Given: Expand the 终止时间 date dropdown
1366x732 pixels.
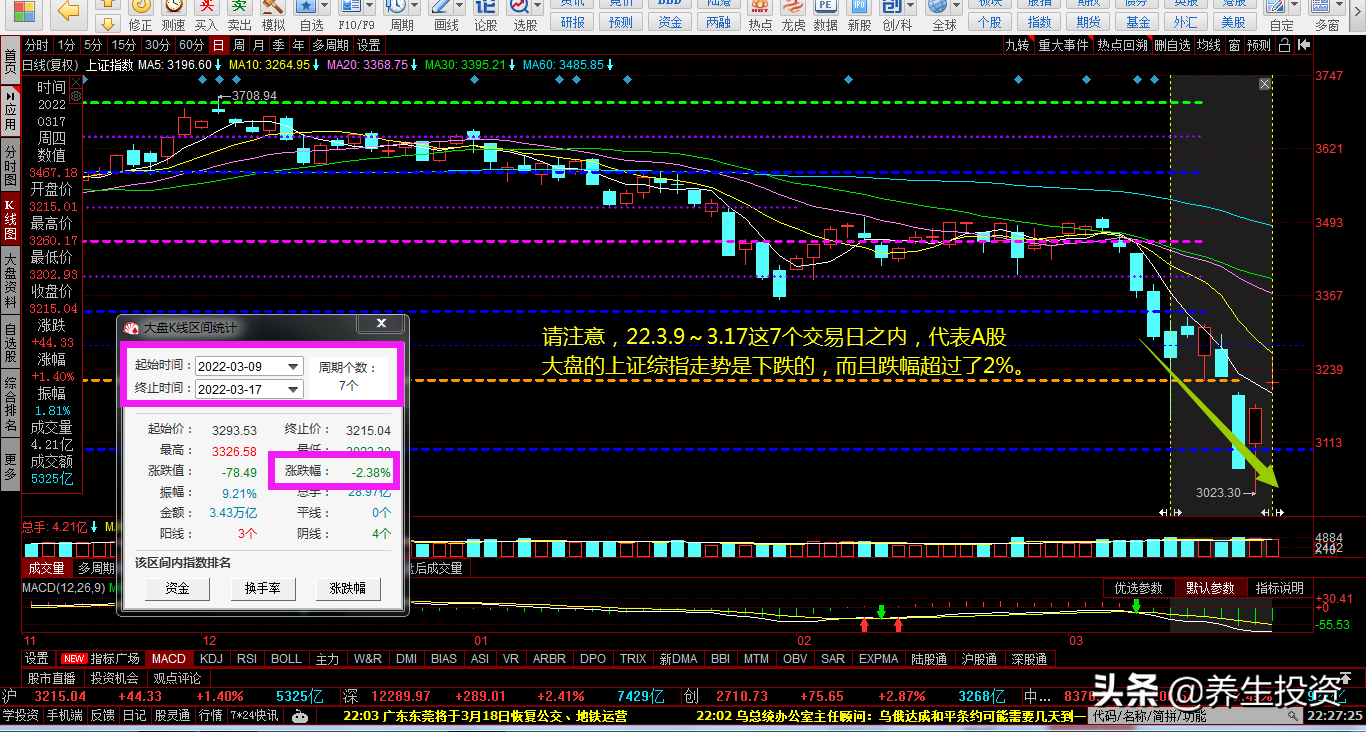Looking at the screenshot, I should click(x=293, y=389).
